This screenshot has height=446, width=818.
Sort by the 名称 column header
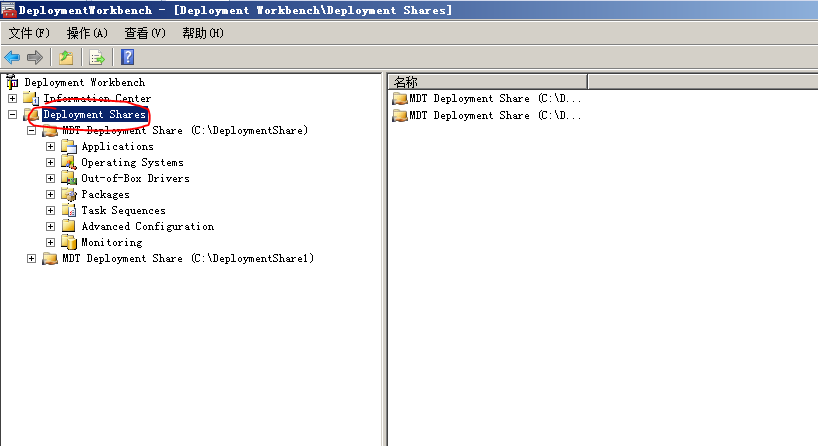(x=488, y=82)
